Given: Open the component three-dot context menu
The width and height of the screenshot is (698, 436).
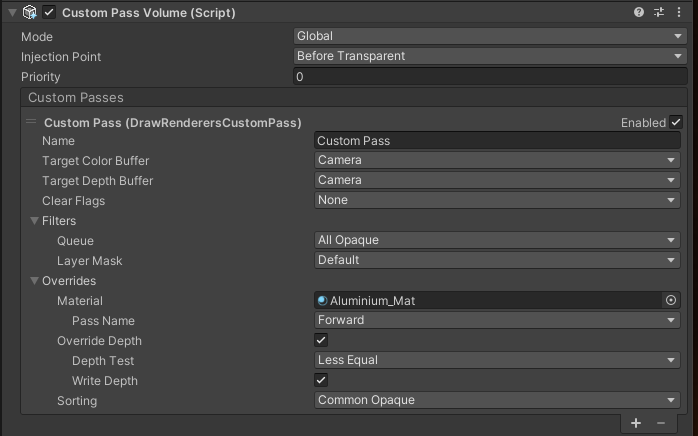Looking at the screenshot, I should coord(680,13).
